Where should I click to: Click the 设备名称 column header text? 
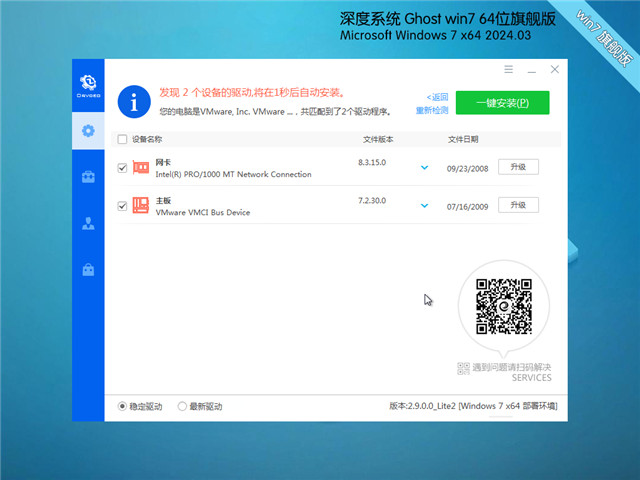147,139
